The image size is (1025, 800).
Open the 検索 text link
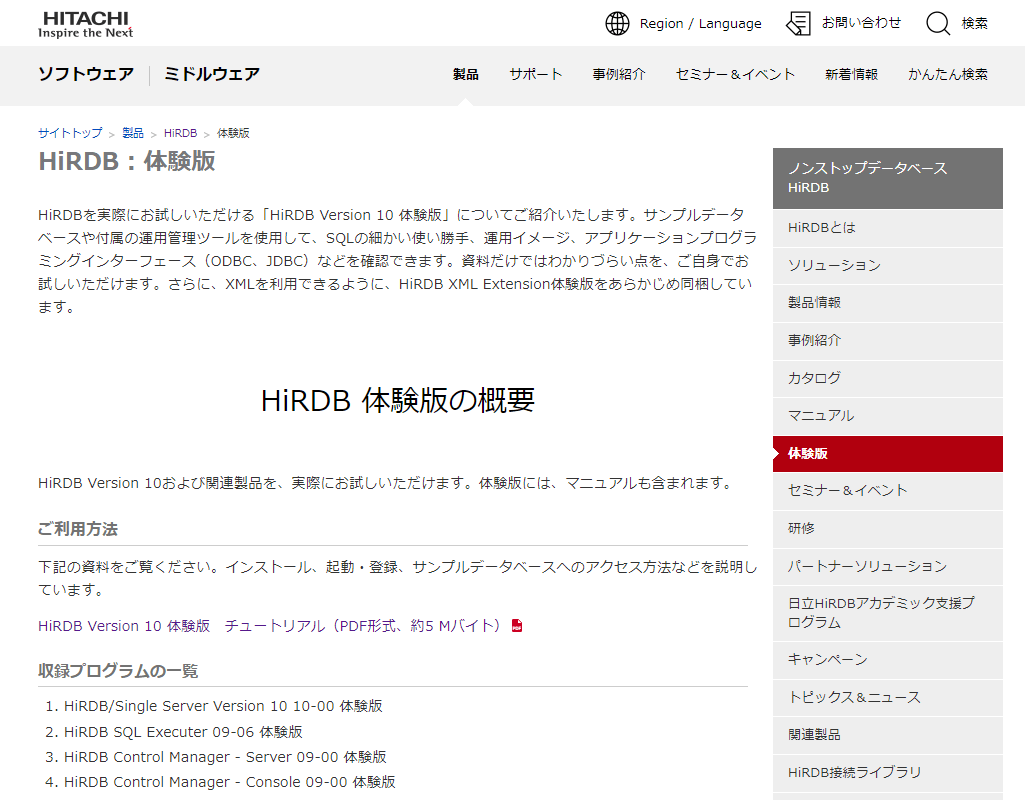974,24
